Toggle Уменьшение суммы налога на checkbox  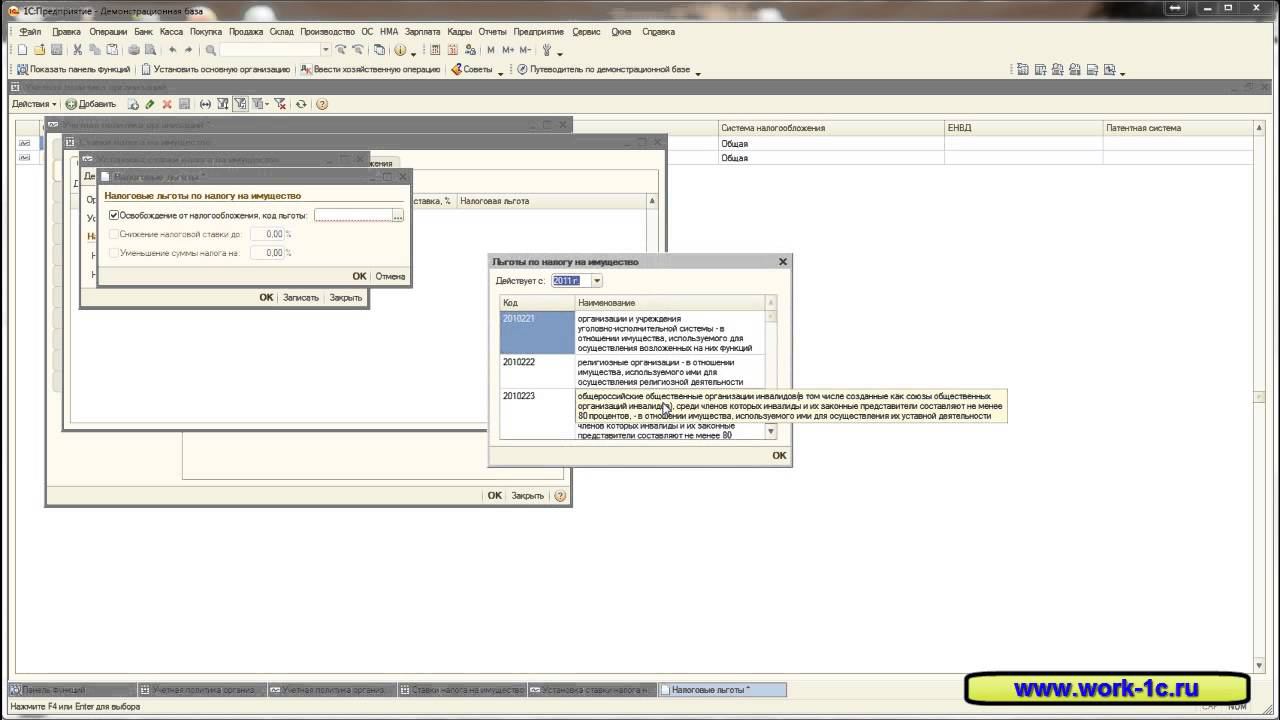coord(114,253)
